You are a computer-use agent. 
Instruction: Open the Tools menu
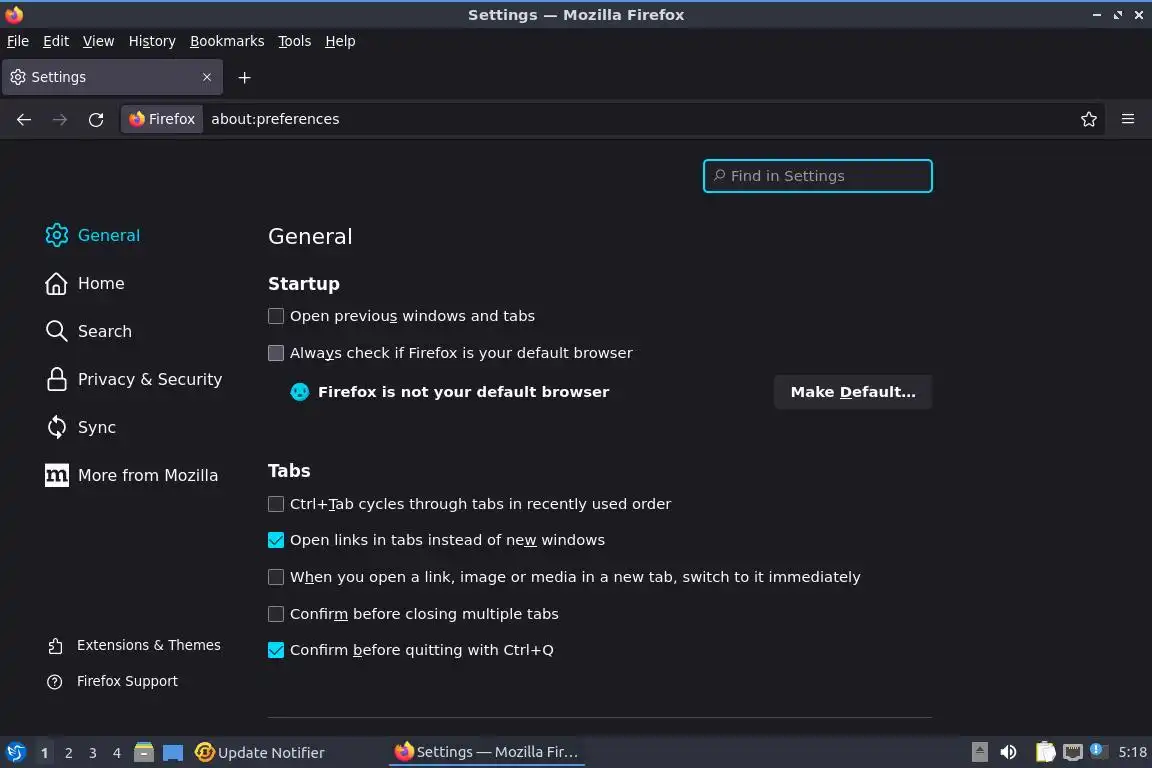pos(295,41)
